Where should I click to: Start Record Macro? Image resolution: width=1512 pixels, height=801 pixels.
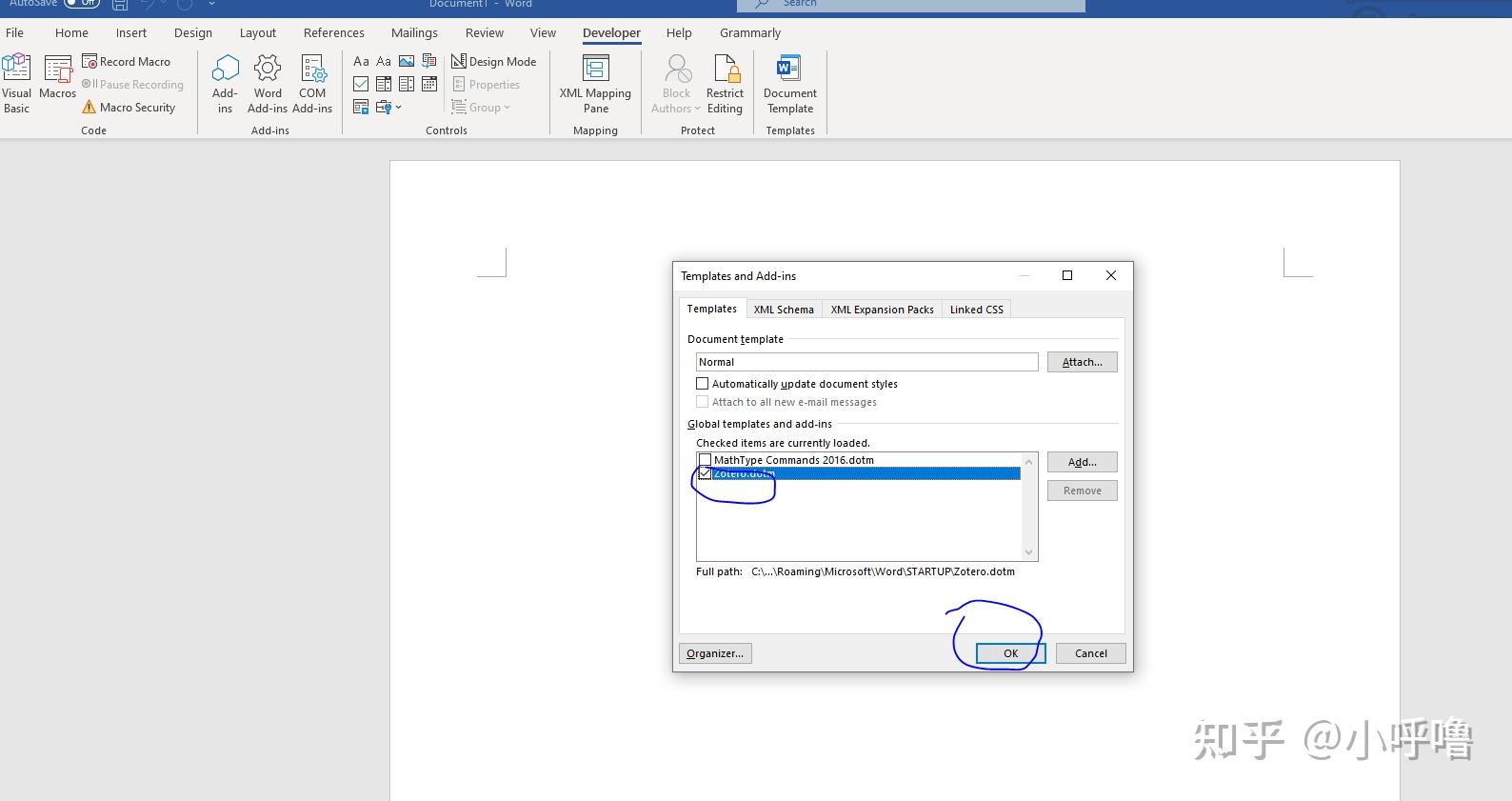127,61
